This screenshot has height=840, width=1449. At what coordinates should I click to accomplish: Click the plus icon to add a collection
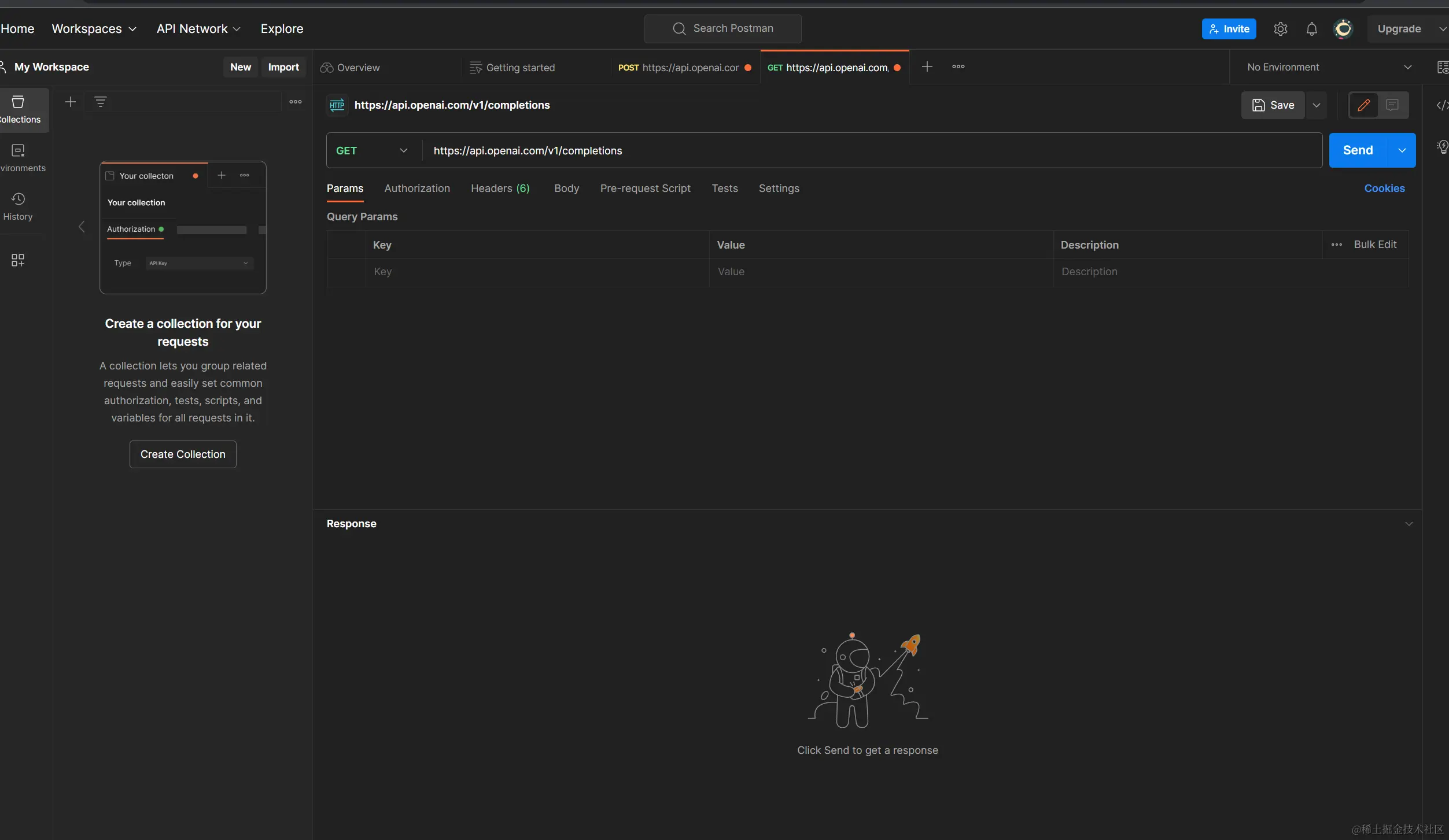click(x=71, y=102)
